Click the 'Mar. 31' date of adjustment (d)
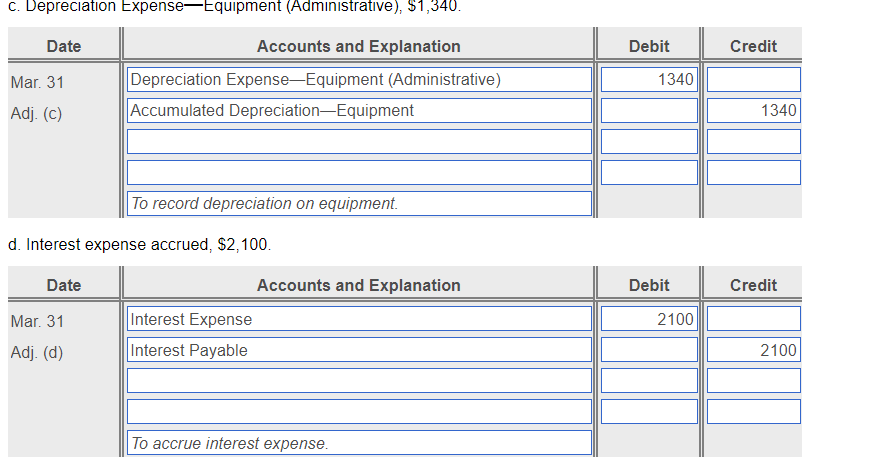 (37, 322)
